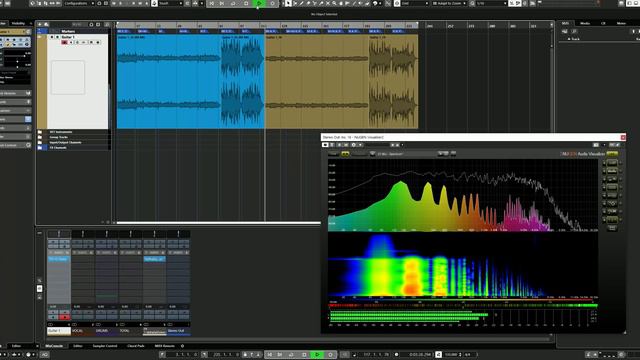Screen dimensions: 640x360
Task: Adjust the pan control on the Stereo Out channel
Action: pos(178,233)
